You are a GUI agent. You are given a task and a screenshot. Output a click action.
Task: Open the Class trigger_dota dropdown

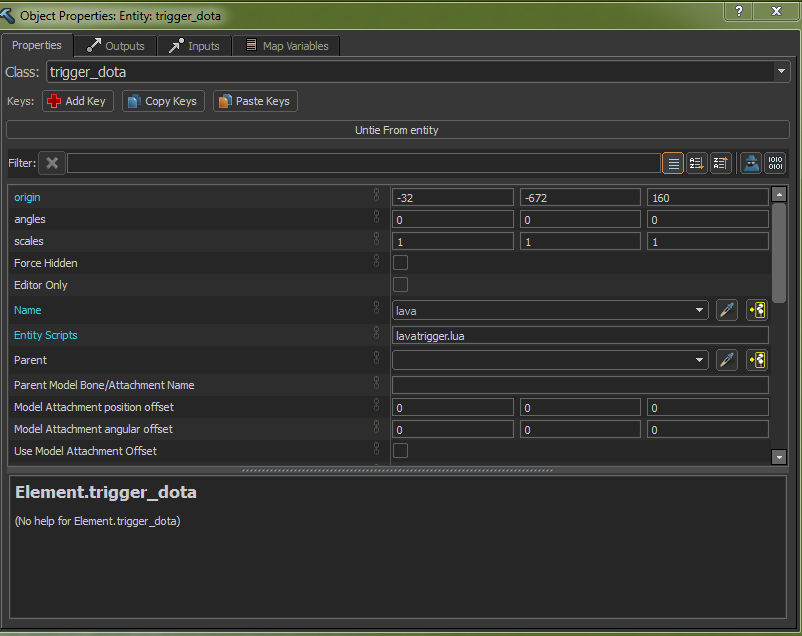tap(781, 72)
